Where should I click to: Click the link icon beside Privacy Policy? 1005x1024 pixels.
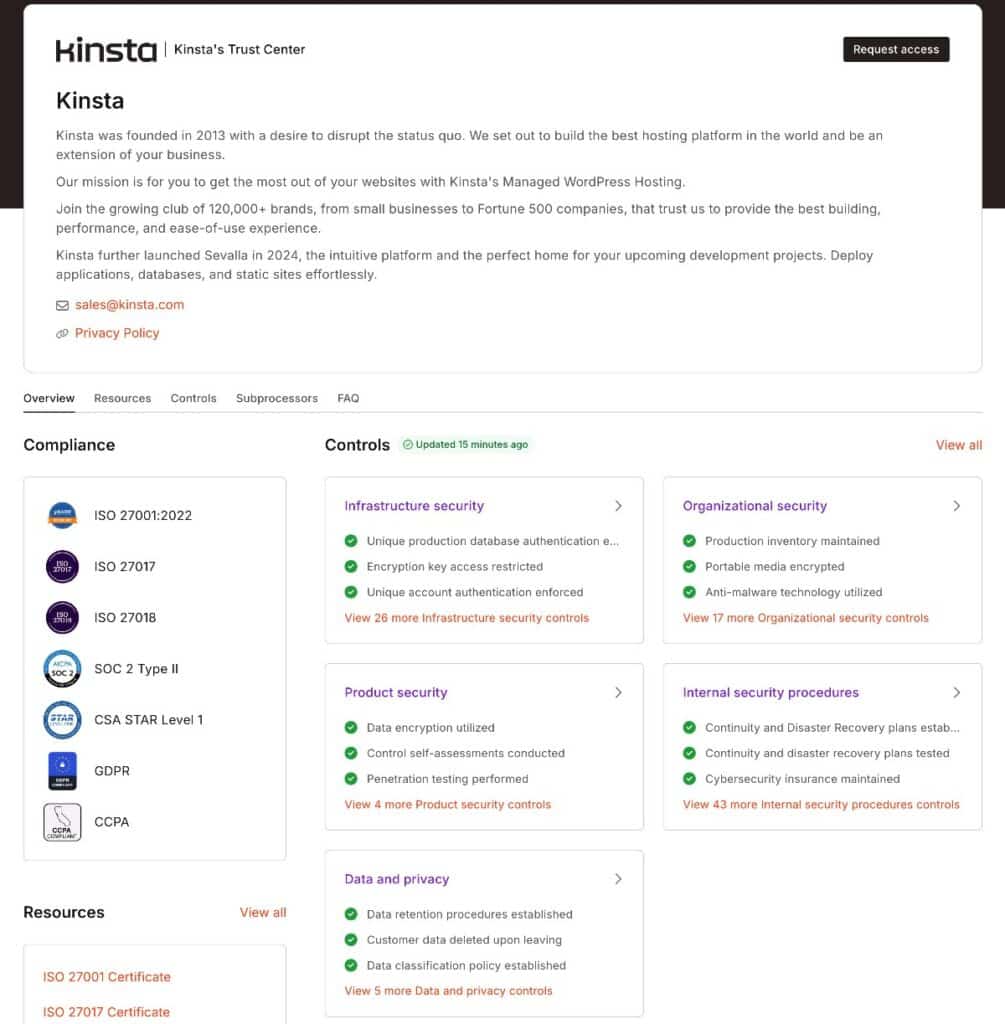62,333
